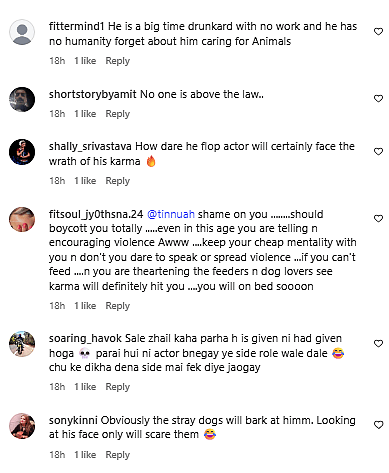The width and height of the screenshot is (389, 473).
Task: Visit sonykinni's profile via username
Action: (x=73, y=420)
